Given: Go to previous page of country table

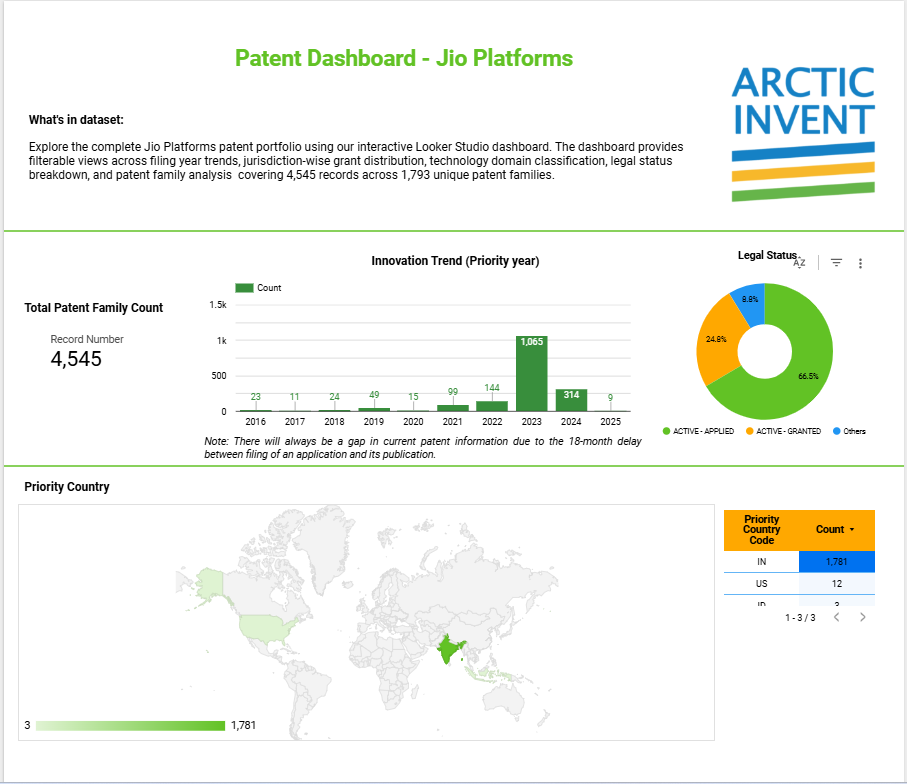Looking at the screenshot, I should pos(836,617).
